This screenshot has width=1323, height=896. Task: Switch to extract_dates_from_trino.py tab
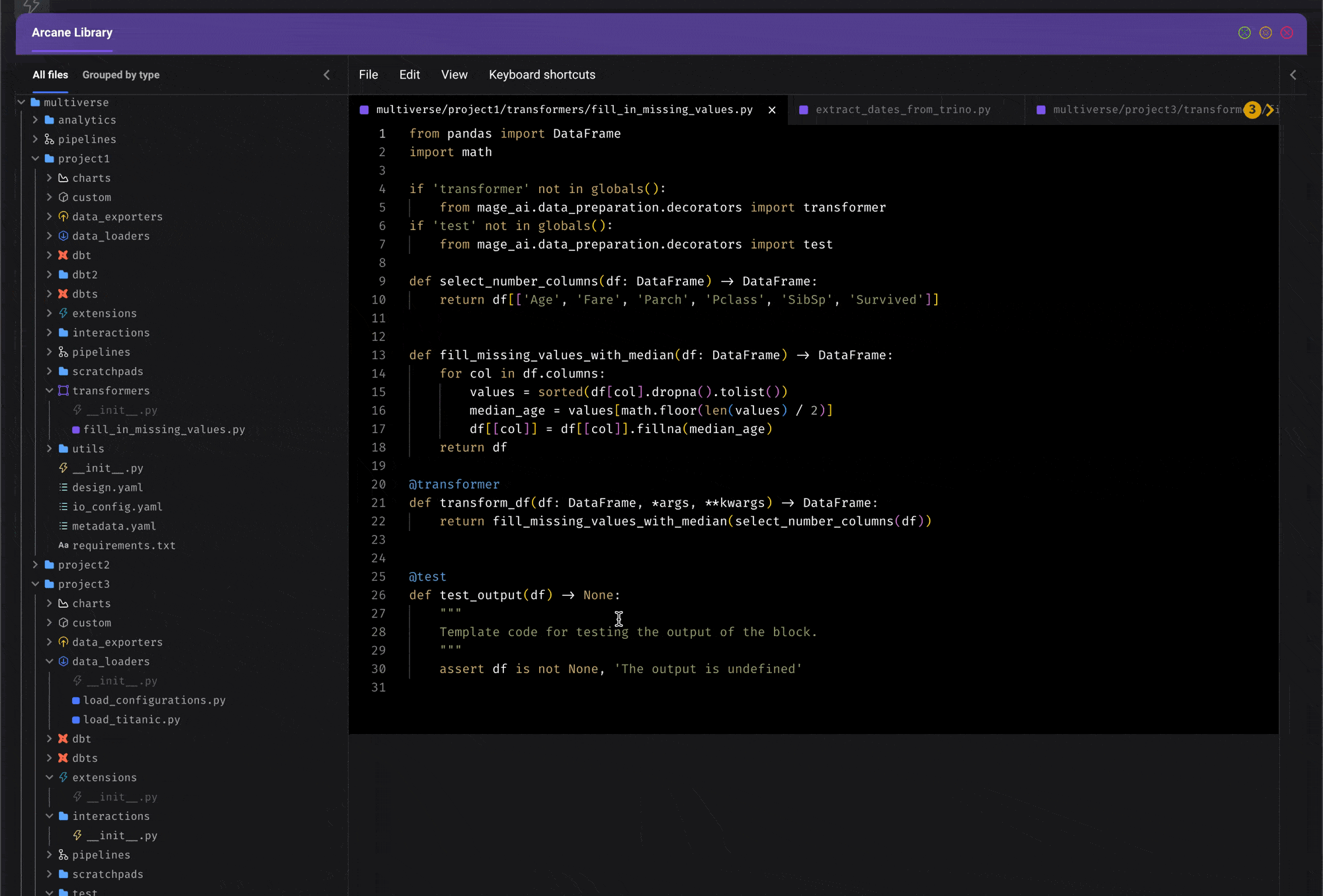coord(902,110)
